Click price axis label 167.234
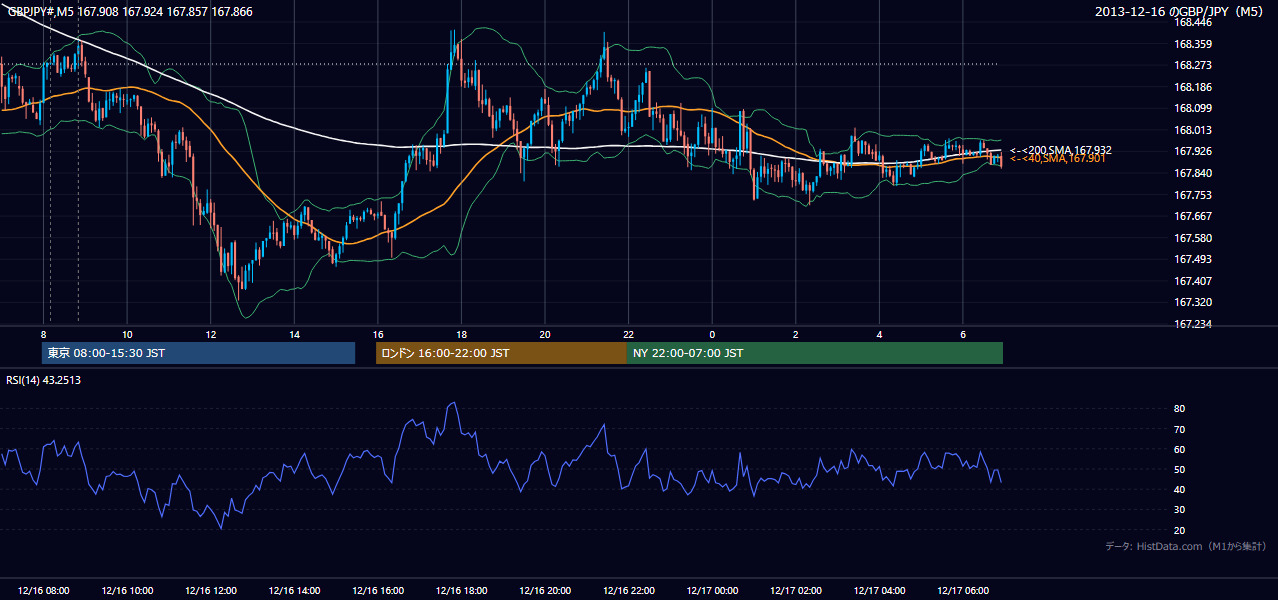Screen dimensions: 1278x600 1193,324
